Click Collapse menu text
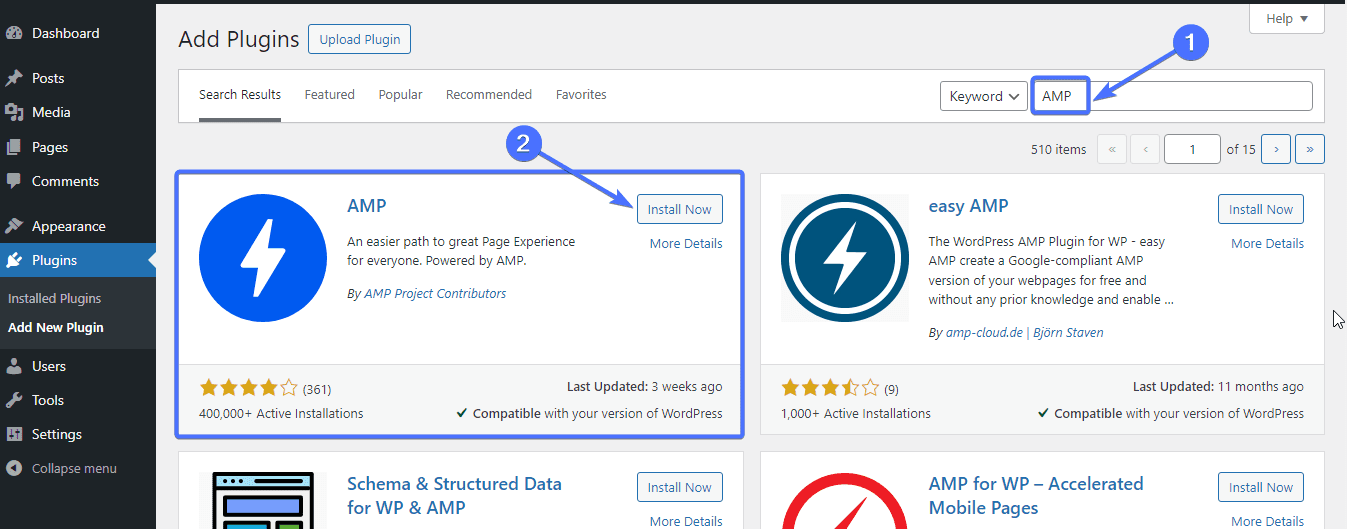The height and width of the screenshot is (529, 1347). tap(74, 468)
